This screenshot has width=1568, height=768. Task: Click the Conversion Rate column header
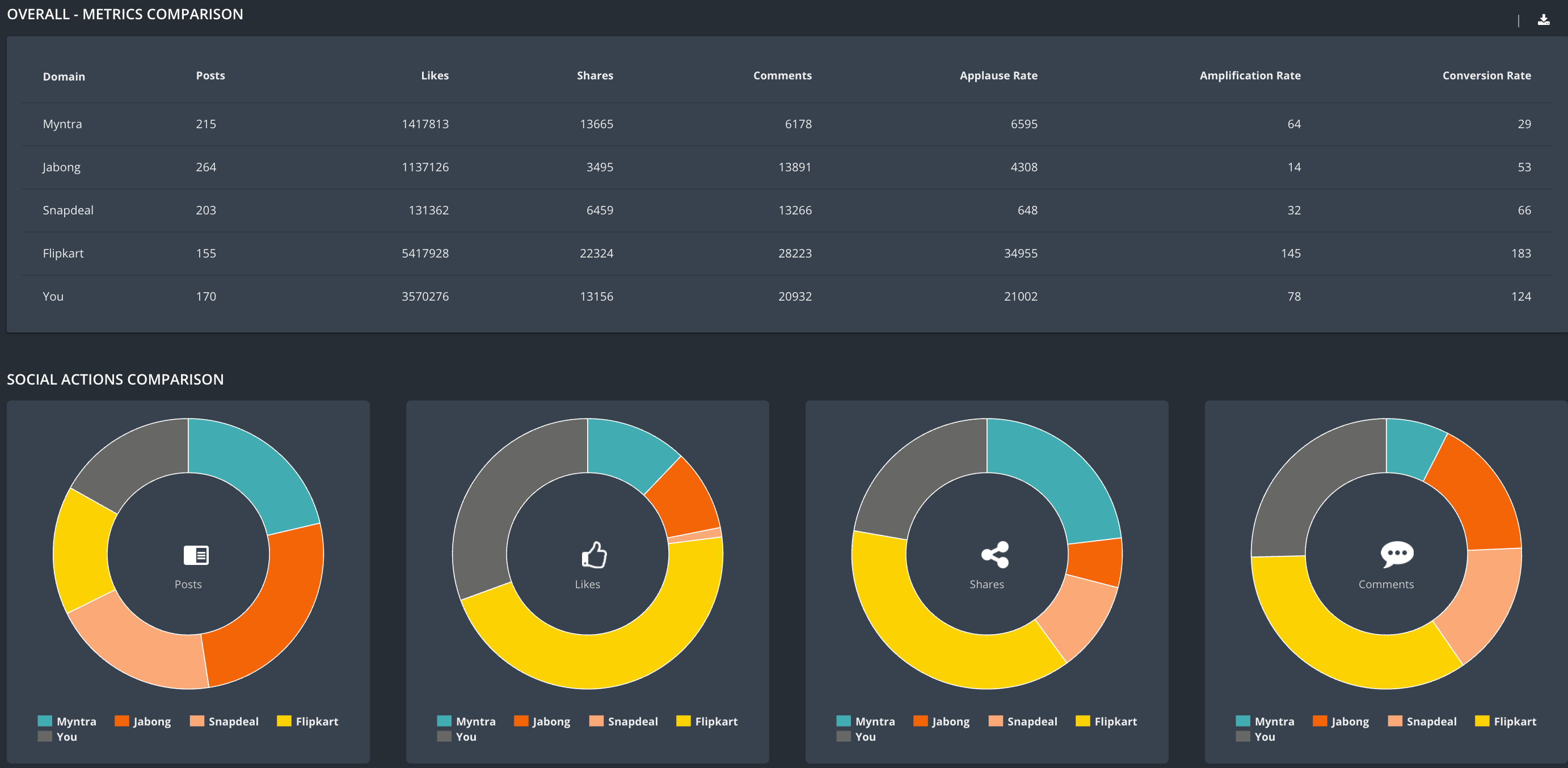[x=1486, y=75]
